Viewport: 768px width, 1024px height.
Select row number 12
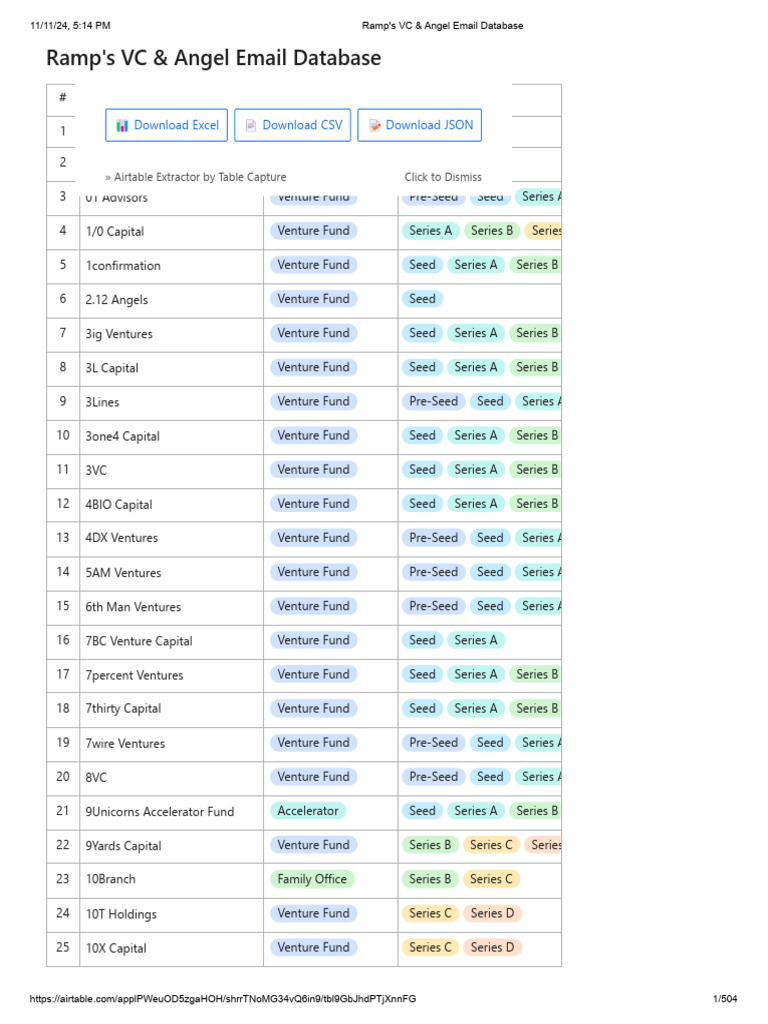point(63,504)
